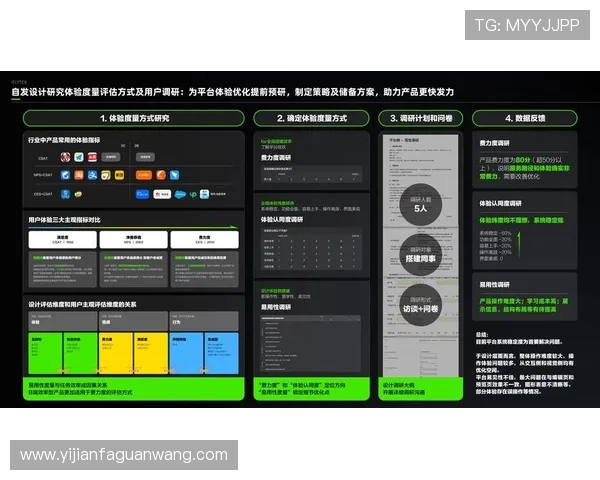600x480 pixels.
Task: Click the yellow Meituan icon in NPS-CSAT row
Action: tap(119, 175)
